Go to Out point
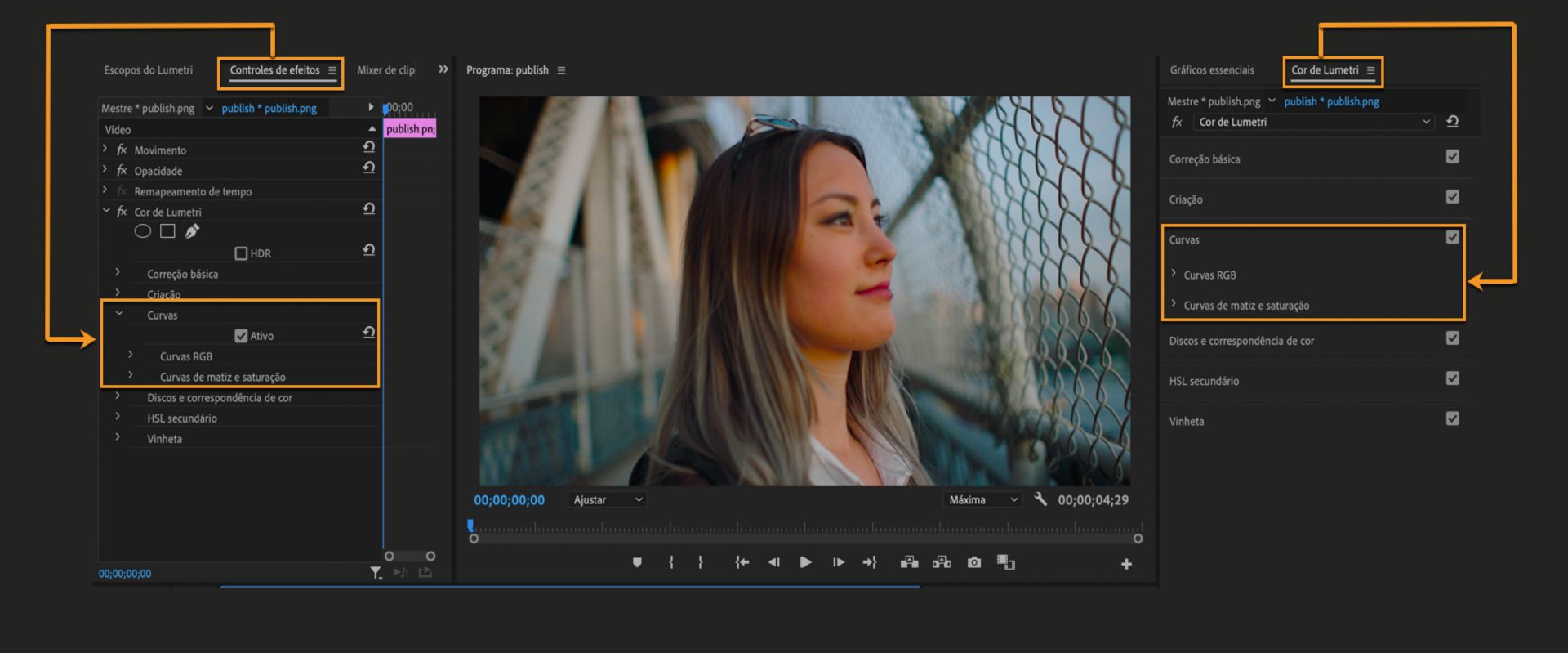Viewport: 1568px width, 653px height. pyautogui.click(x=870, y=562)
